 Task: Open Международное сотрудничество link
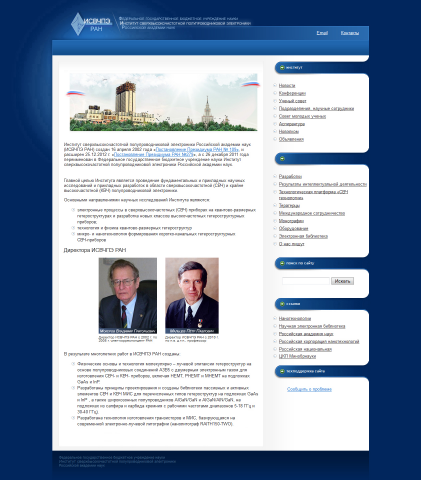tap(312, 213)
